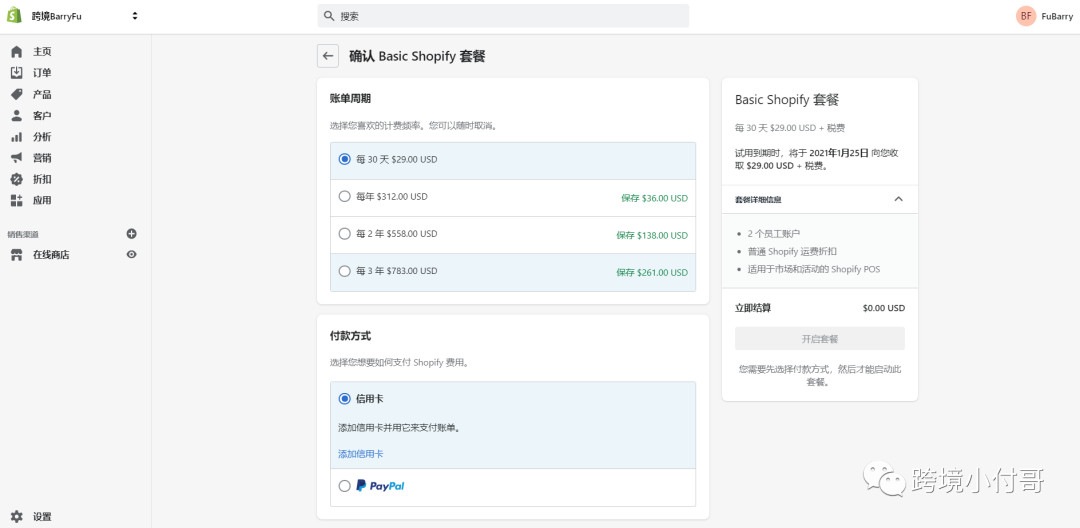
Task: Open 分析 in sidebar
Action: pyautogui.click(x=42, y=137)
